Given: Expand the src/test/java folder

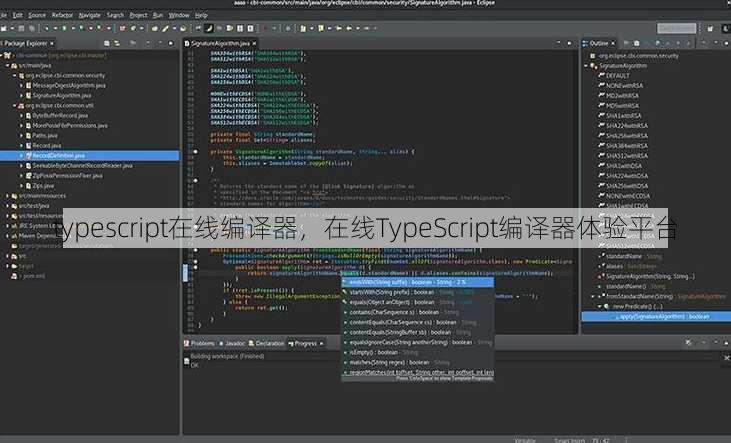Looking at the screenshot, I should point(7,206).
